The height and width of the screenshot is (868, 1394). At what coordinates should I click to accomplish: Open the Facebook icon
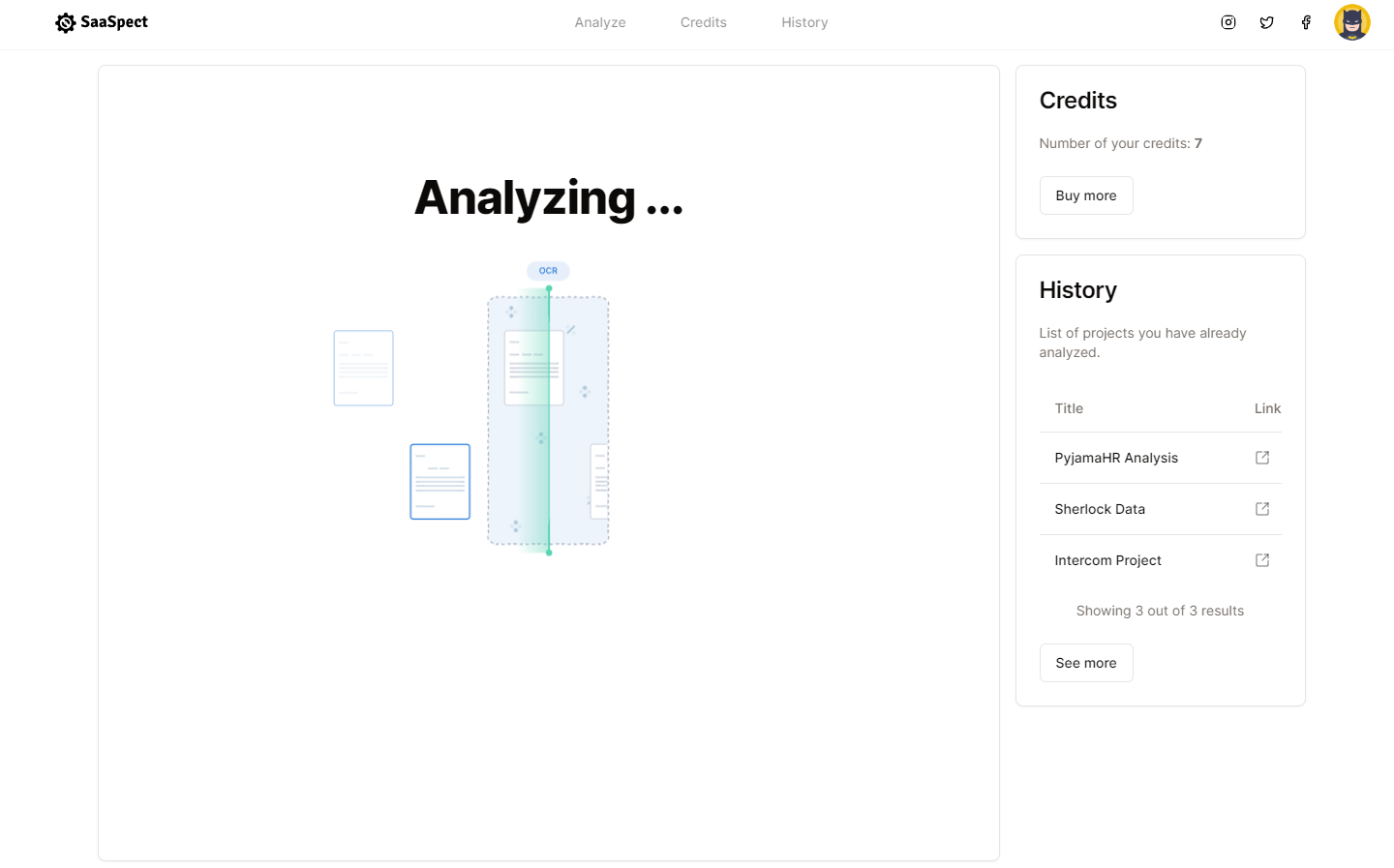1306,22
